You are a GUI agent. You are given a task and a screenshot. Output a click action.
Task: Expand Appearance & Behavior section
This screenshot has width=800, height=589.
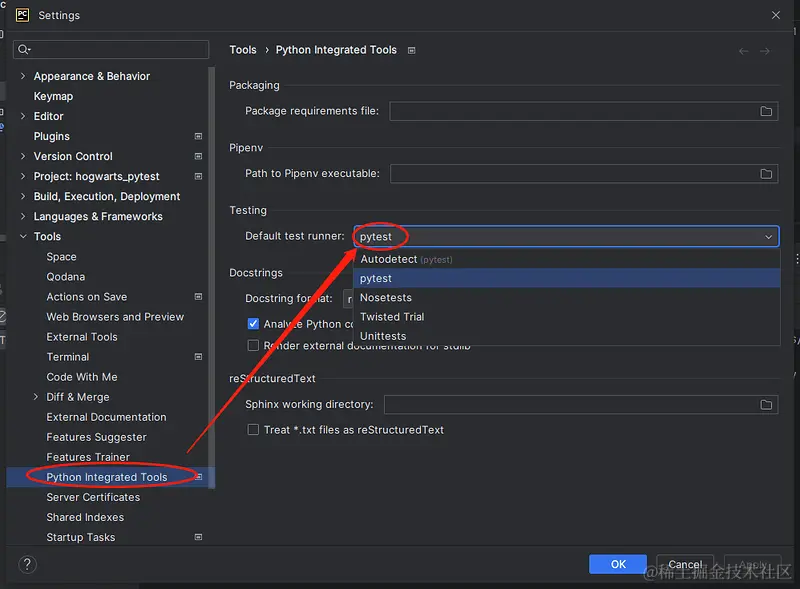(x=22, y=76)
